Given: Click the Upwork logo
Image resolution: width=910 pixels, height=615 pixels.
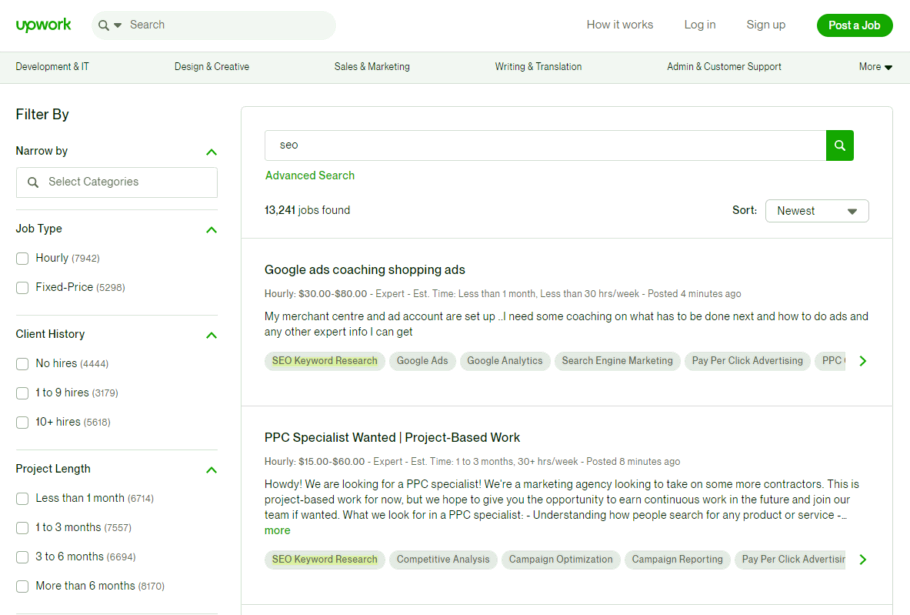Looking at the screenshot, I should point(44,25).
